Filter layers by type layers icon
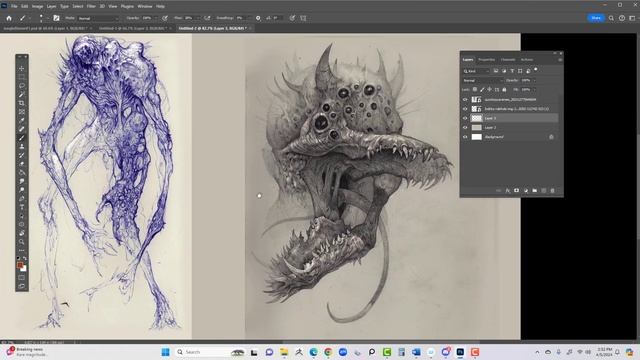The width and height of the screenshot is (640, 360). (x=512, y=71)
